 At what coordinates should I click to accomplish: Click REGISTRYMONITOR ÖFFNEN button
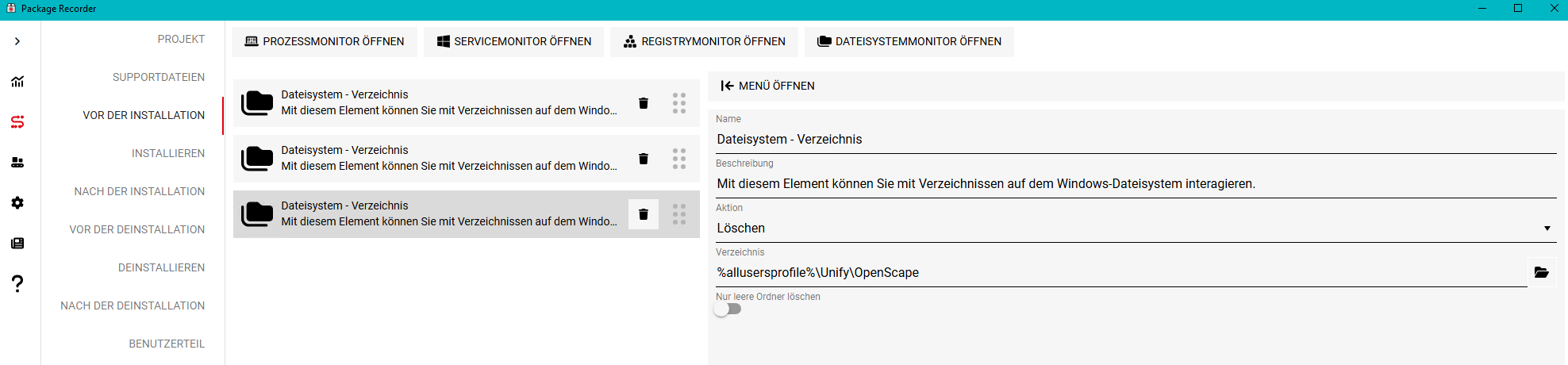pos(704,41)
